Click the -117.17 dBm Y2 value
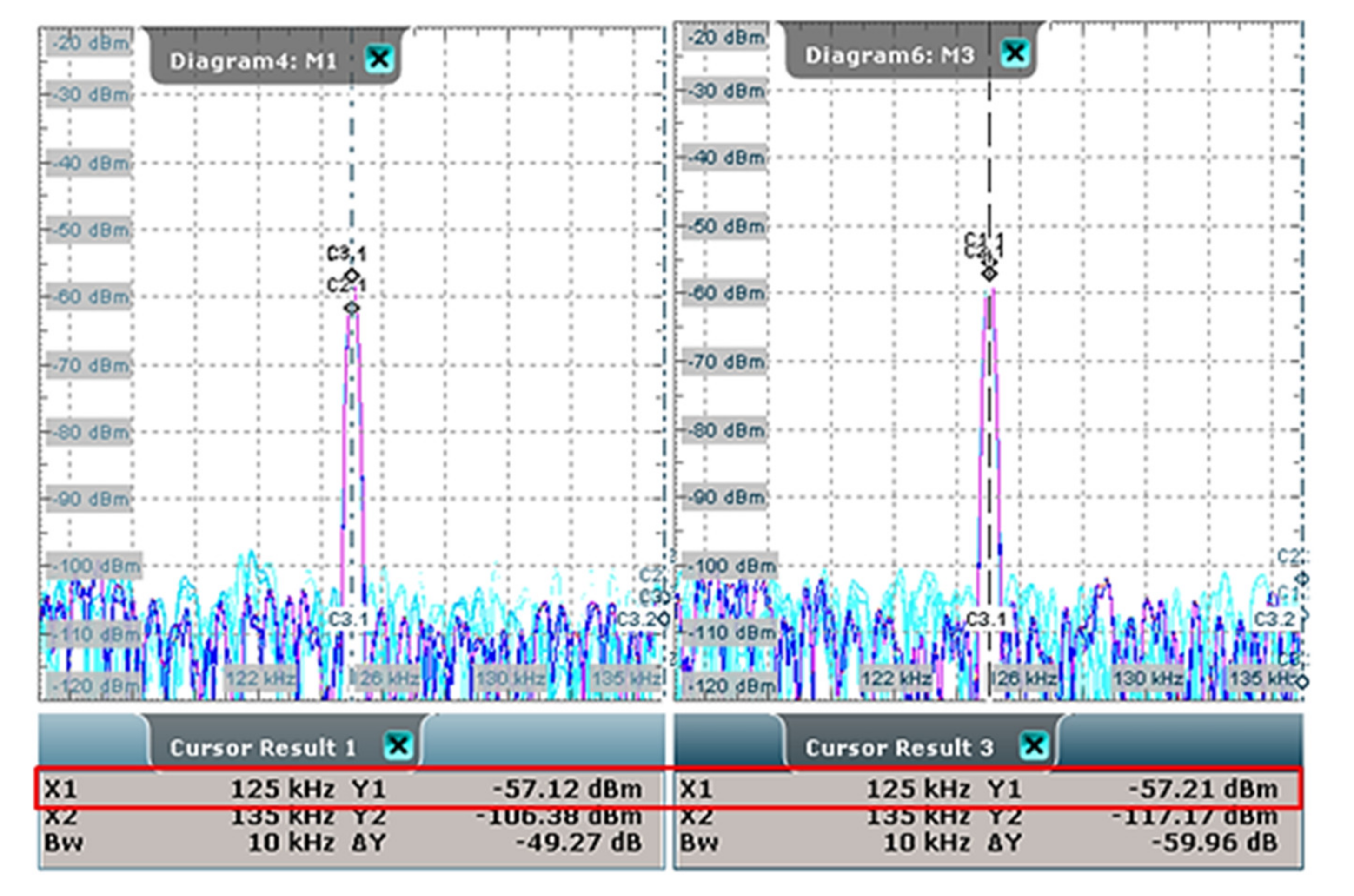This screenshot has height=896, width=1354. coord(1195,817)
